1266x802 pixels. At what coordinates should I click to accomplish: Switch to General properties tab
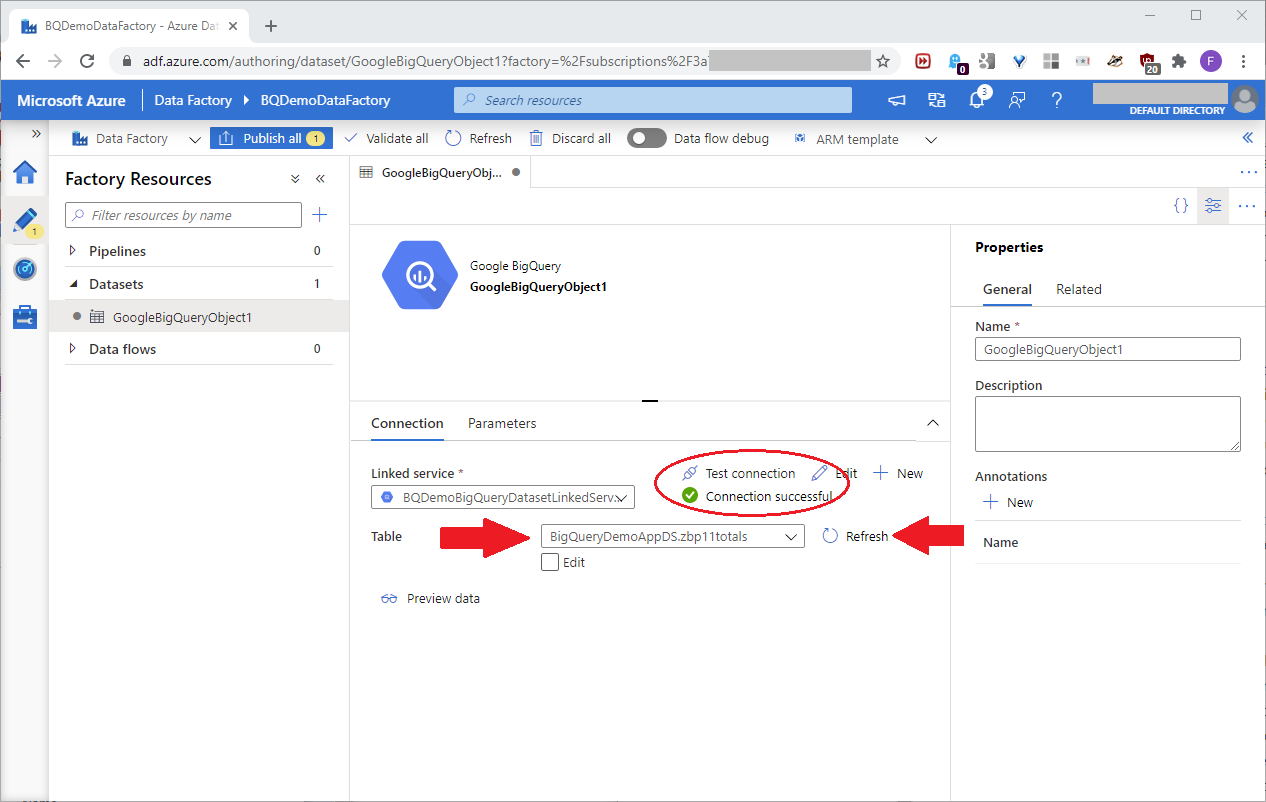[x=1007, y=289]
